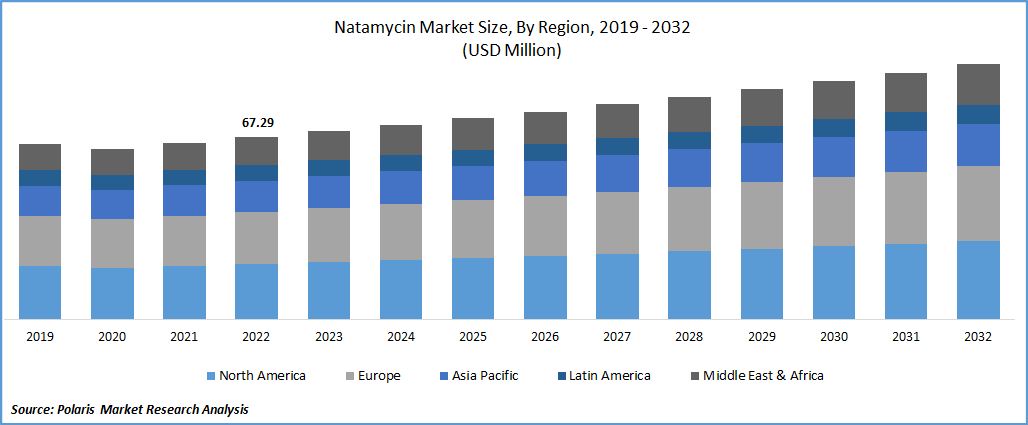Click the 2028 axis label
Screen dimensions: 1028x425
tap(689, 336)
